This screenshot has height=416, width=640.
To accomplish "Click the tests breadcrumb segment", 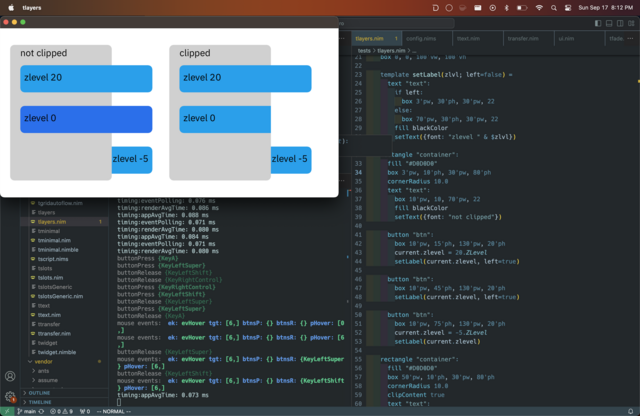I will (364, 51).
